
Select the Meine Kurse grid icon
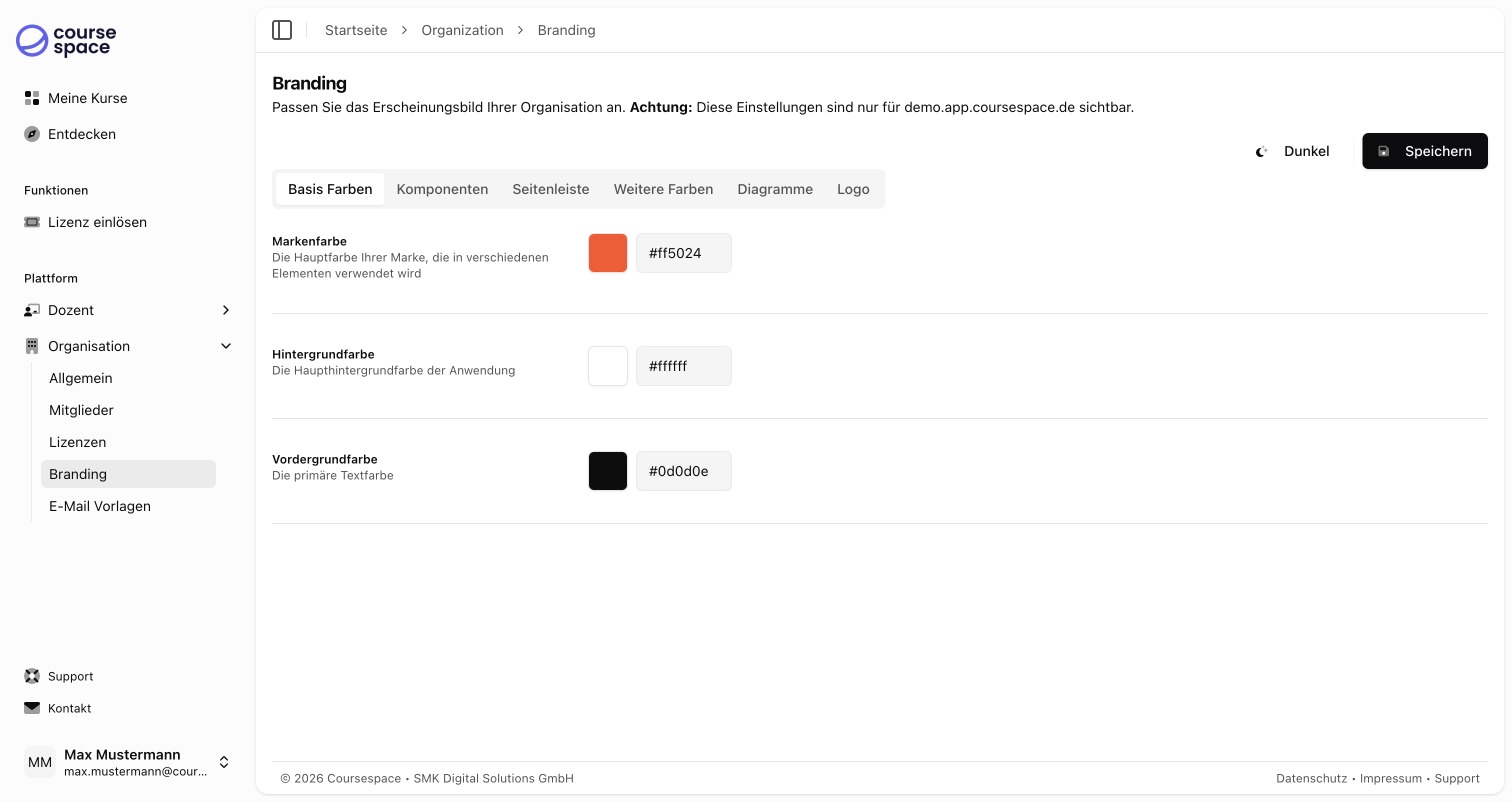[31, 98]
